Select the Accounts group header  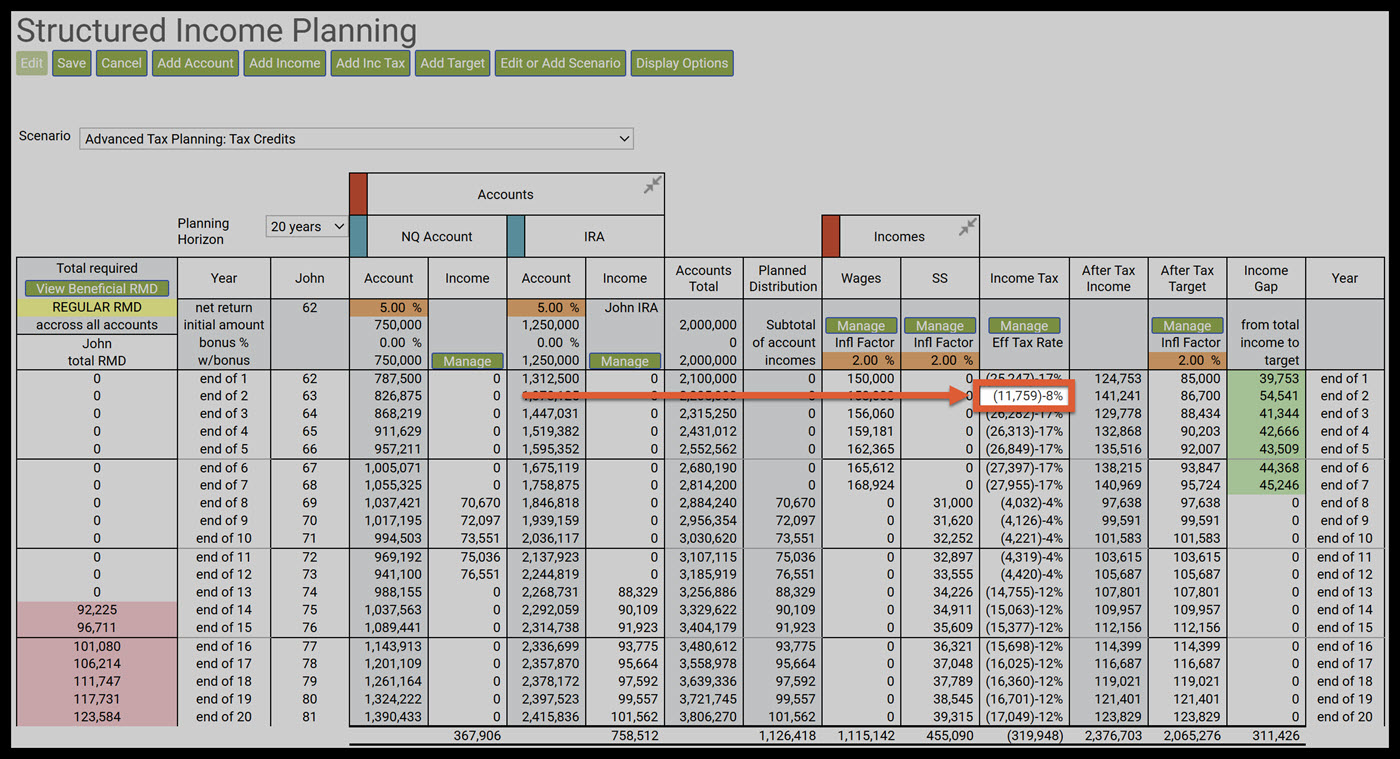pyautogui.click(x=506, y=194)
